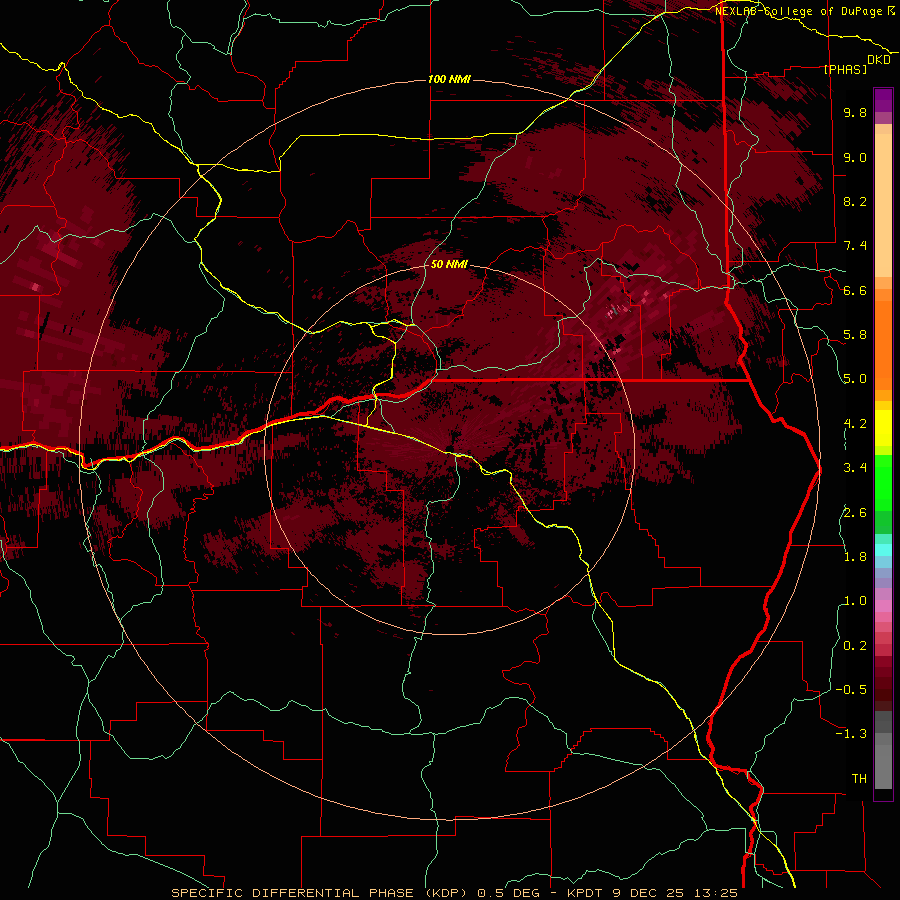Viewport: 900px width, 900px height.
Task: Select the bright green color band
Action: pos(883,483)
